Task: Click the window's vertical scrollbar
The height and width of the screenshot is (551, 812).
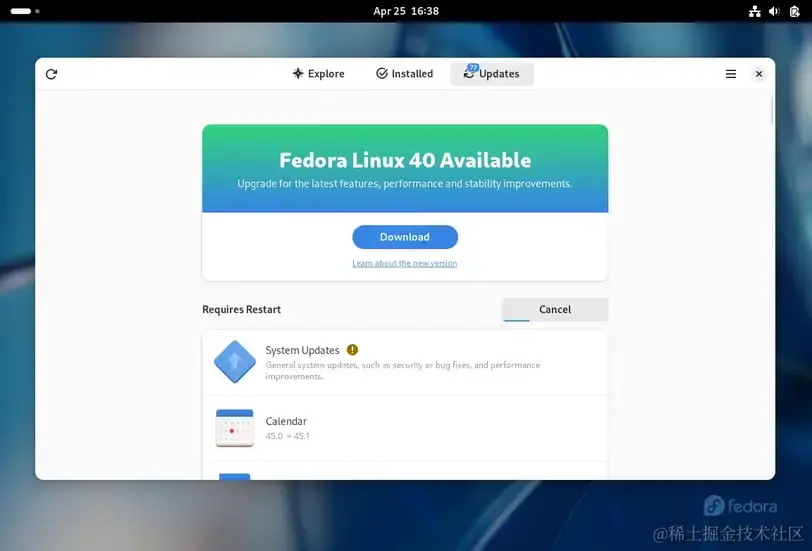Action: pyautogui.click(x=772, y=110)
